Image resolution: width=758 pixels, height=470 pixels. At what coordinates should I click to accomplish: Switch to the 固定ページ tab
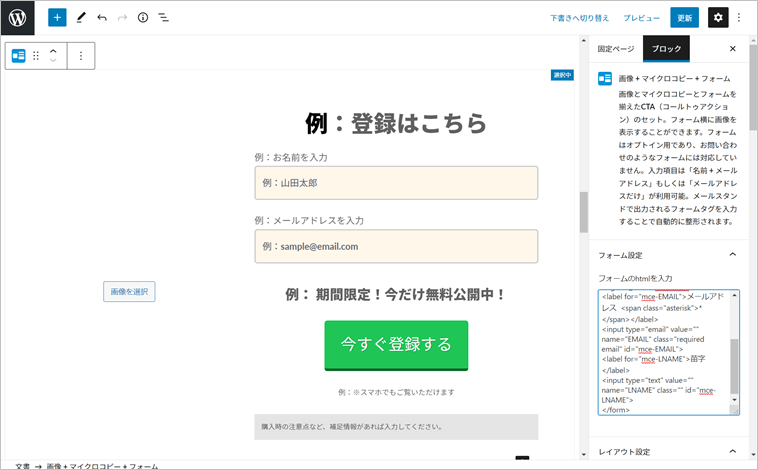pyautogui.click(x=615, y=48)
